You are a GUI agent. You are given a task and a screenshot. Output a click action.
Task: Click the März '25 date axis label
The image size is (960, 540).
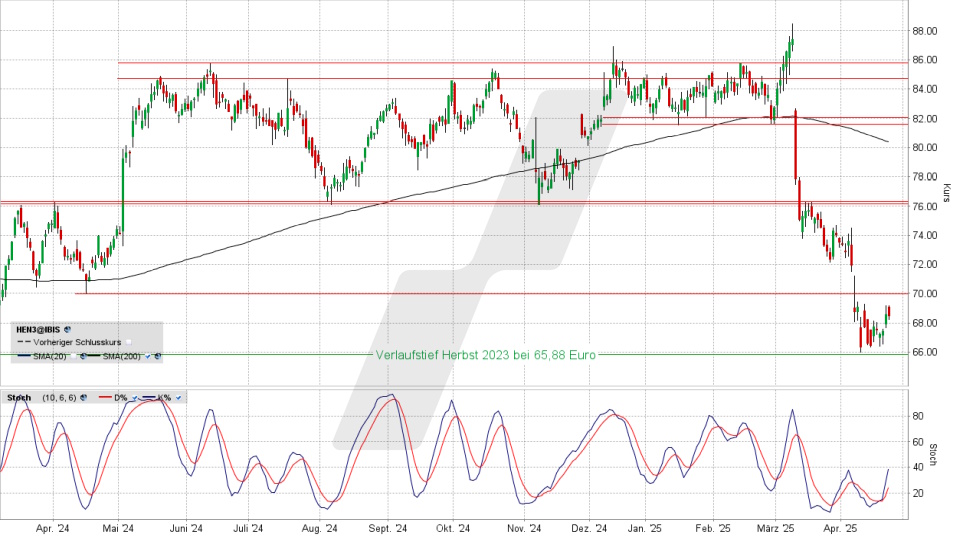775,528
